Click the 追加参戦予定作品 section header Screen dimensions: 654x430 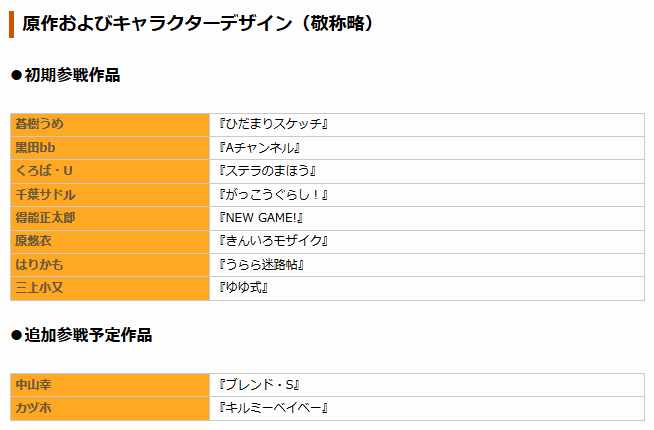coord(82,335)
